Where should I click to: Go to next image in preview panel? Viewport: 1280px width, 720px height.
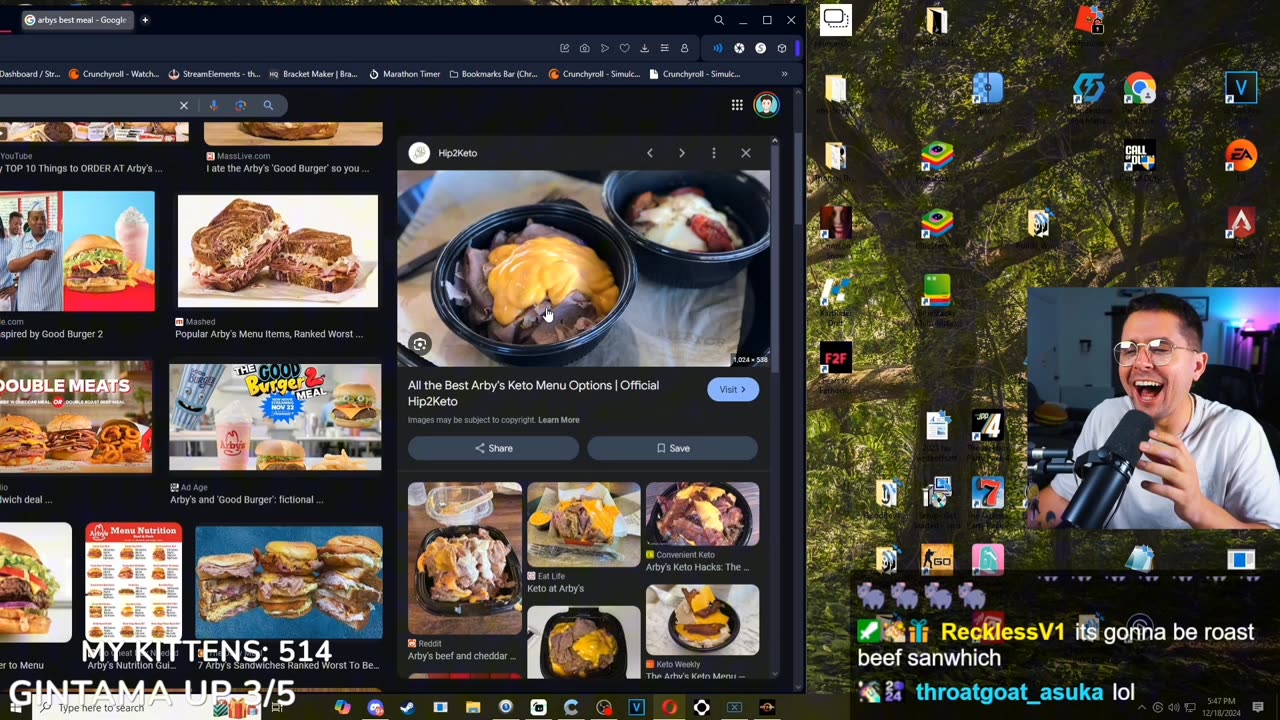pyautogui.click(x=682, y=153)
